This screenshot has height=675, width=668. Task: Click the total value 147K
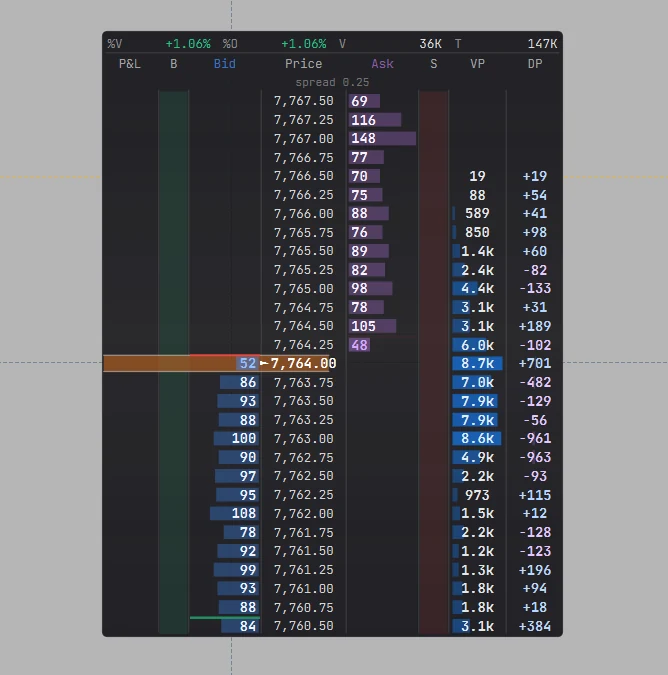pyautogui.click(x=542, y=44)
